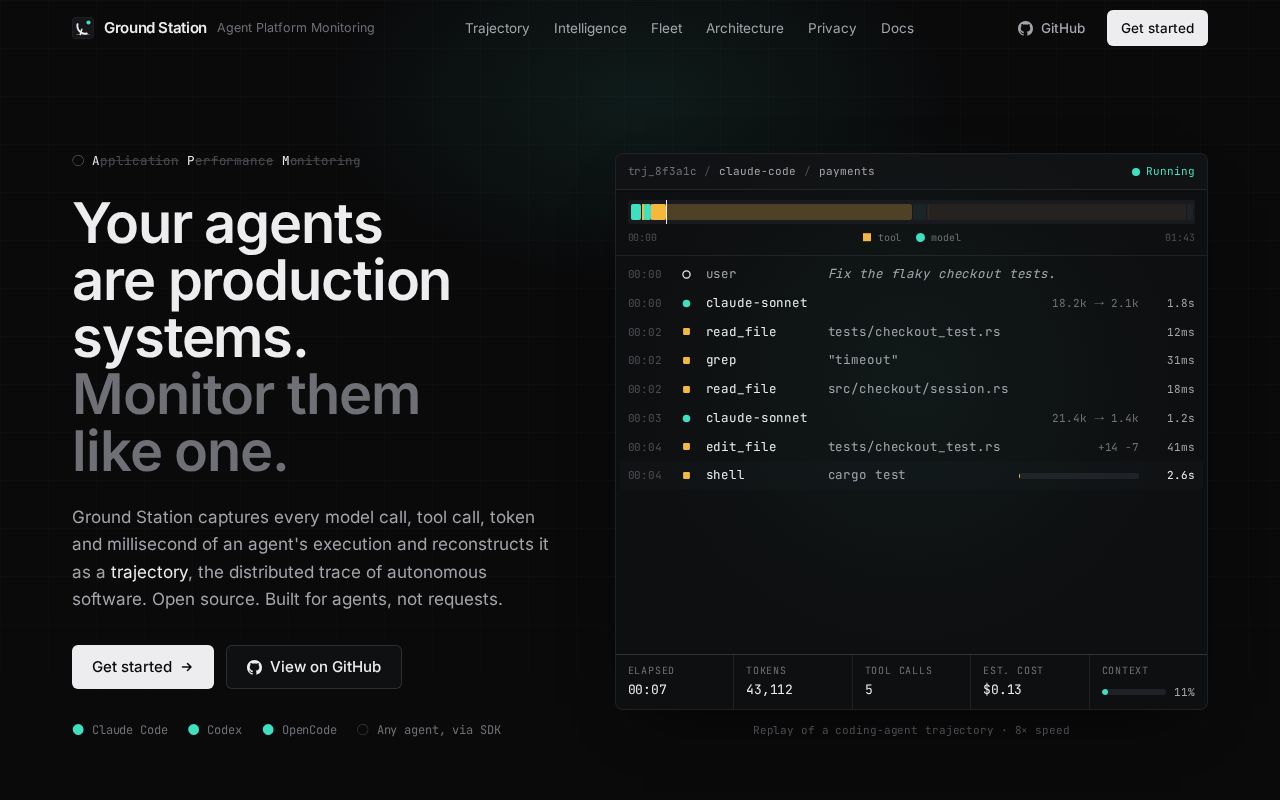Viewport: 1280px width, 800px height.
Task: Click the 43,112 tokens value
Action: click(769, 690)
